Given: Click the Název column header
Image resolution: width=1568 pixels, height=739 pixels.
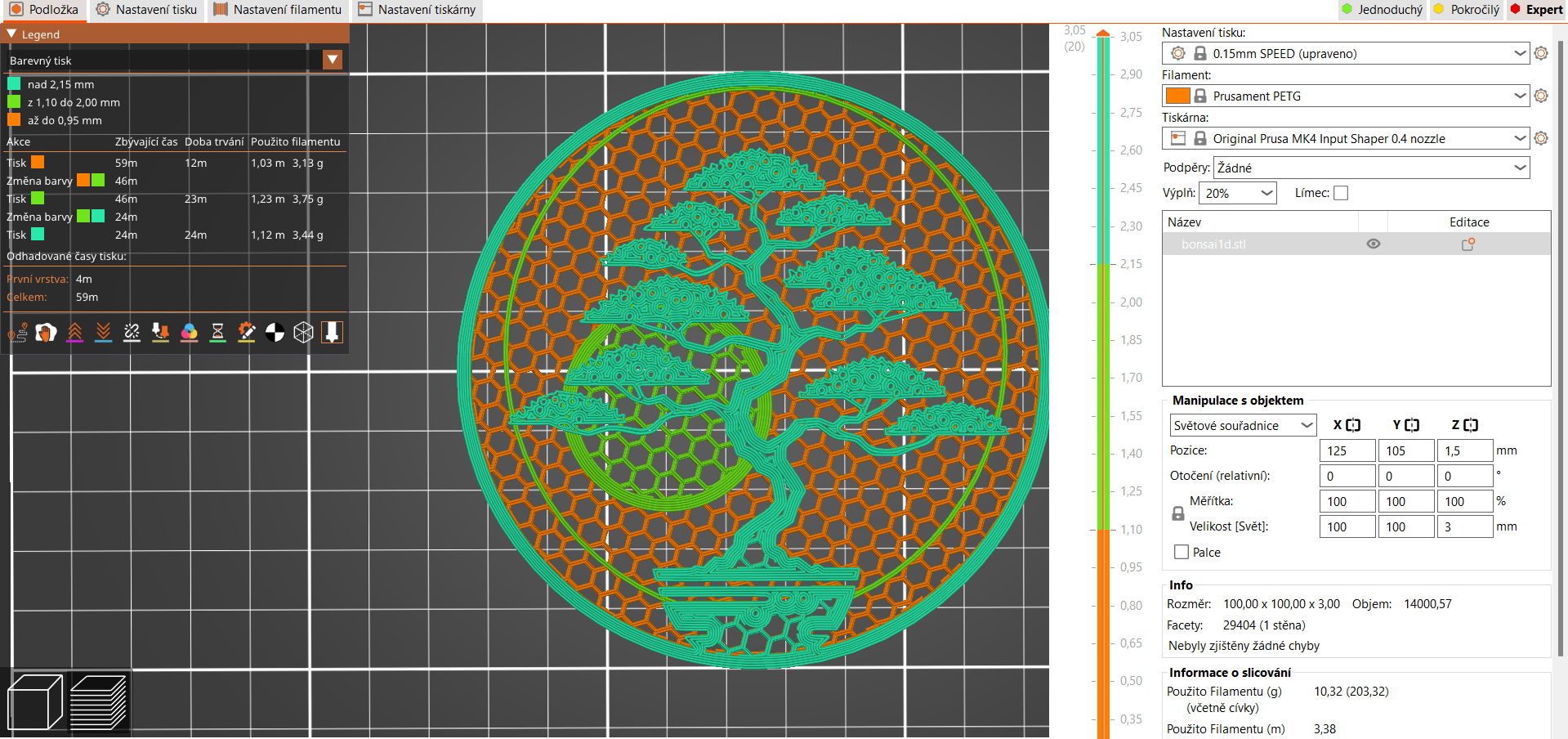Looking at the screenshot, I should tap(1261, 222).
